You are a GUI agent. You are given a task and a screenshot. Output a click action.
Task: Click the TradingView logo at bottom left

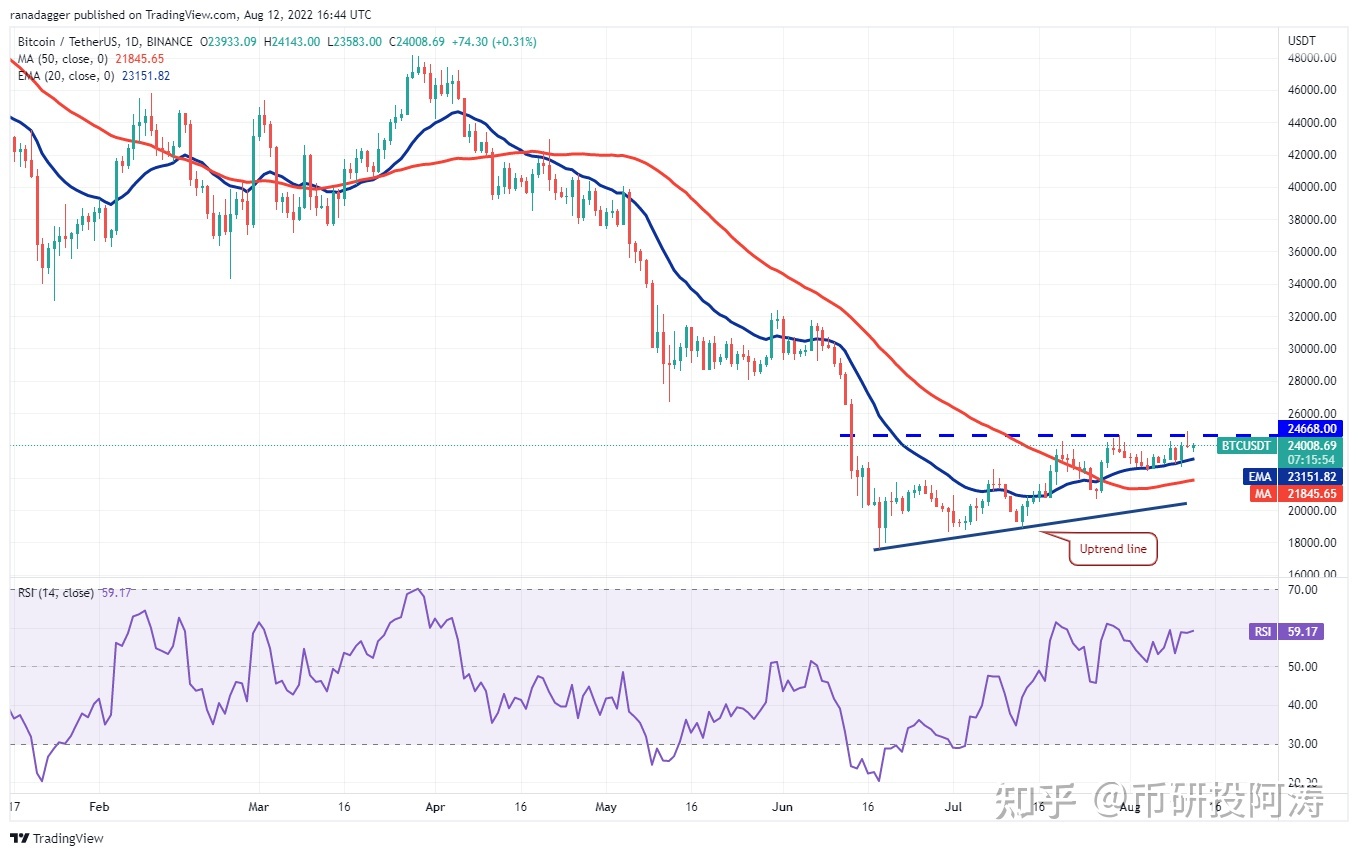(18, 838)
